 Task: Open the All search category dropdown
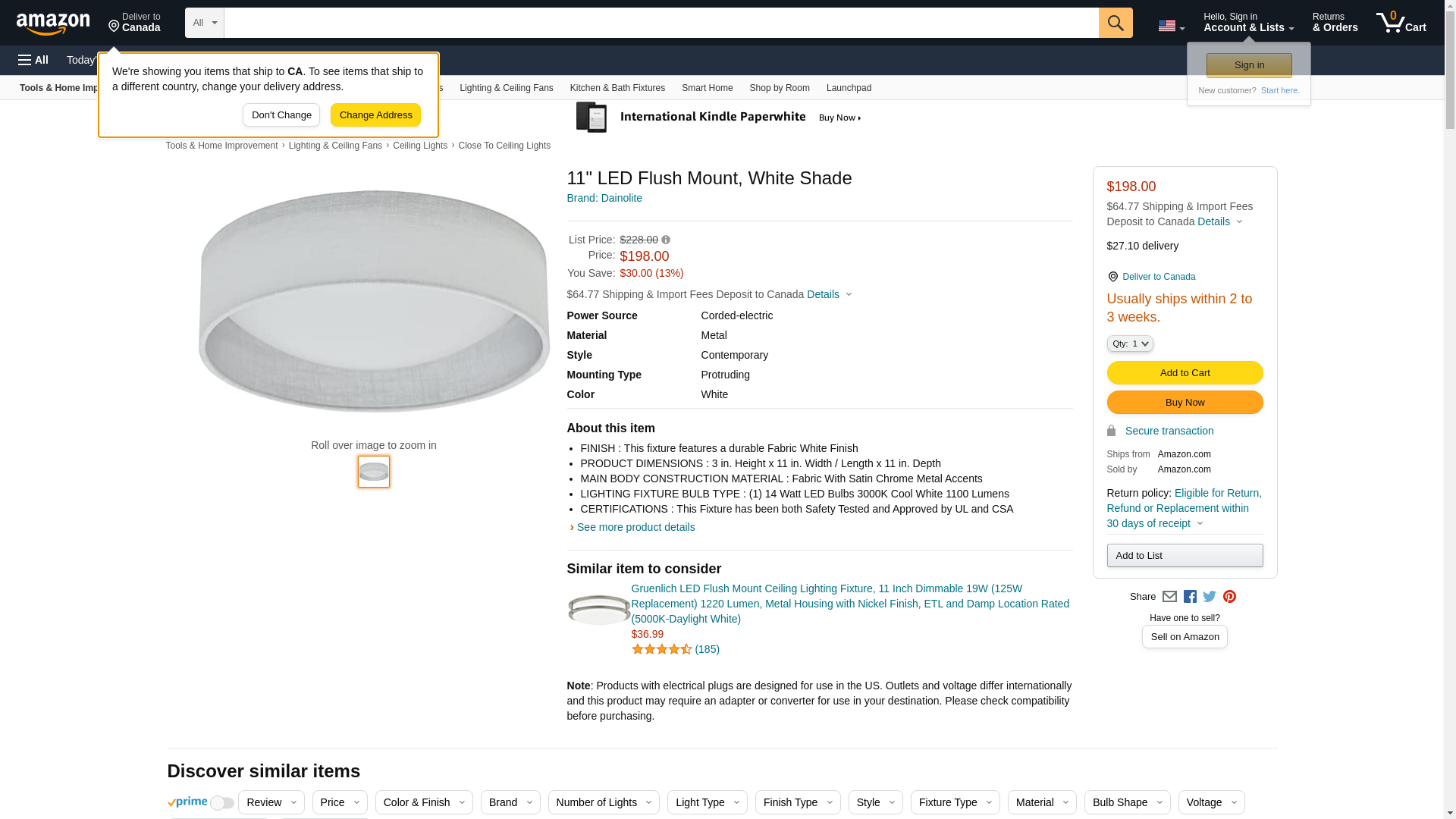pos(204,23)
